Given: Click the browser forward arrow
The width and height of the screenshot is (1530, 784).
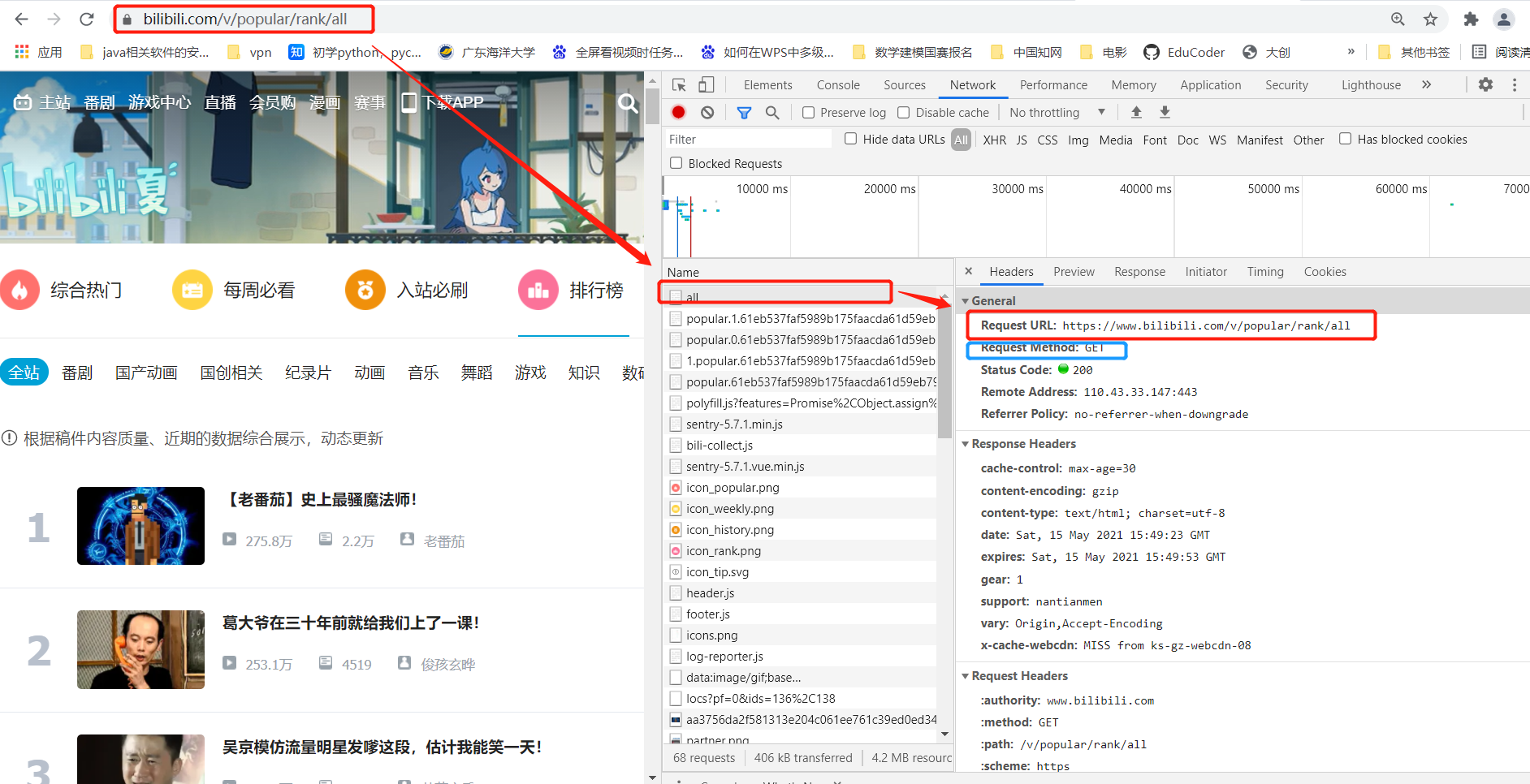Looking at the screenshot, I should click(54, 19).
